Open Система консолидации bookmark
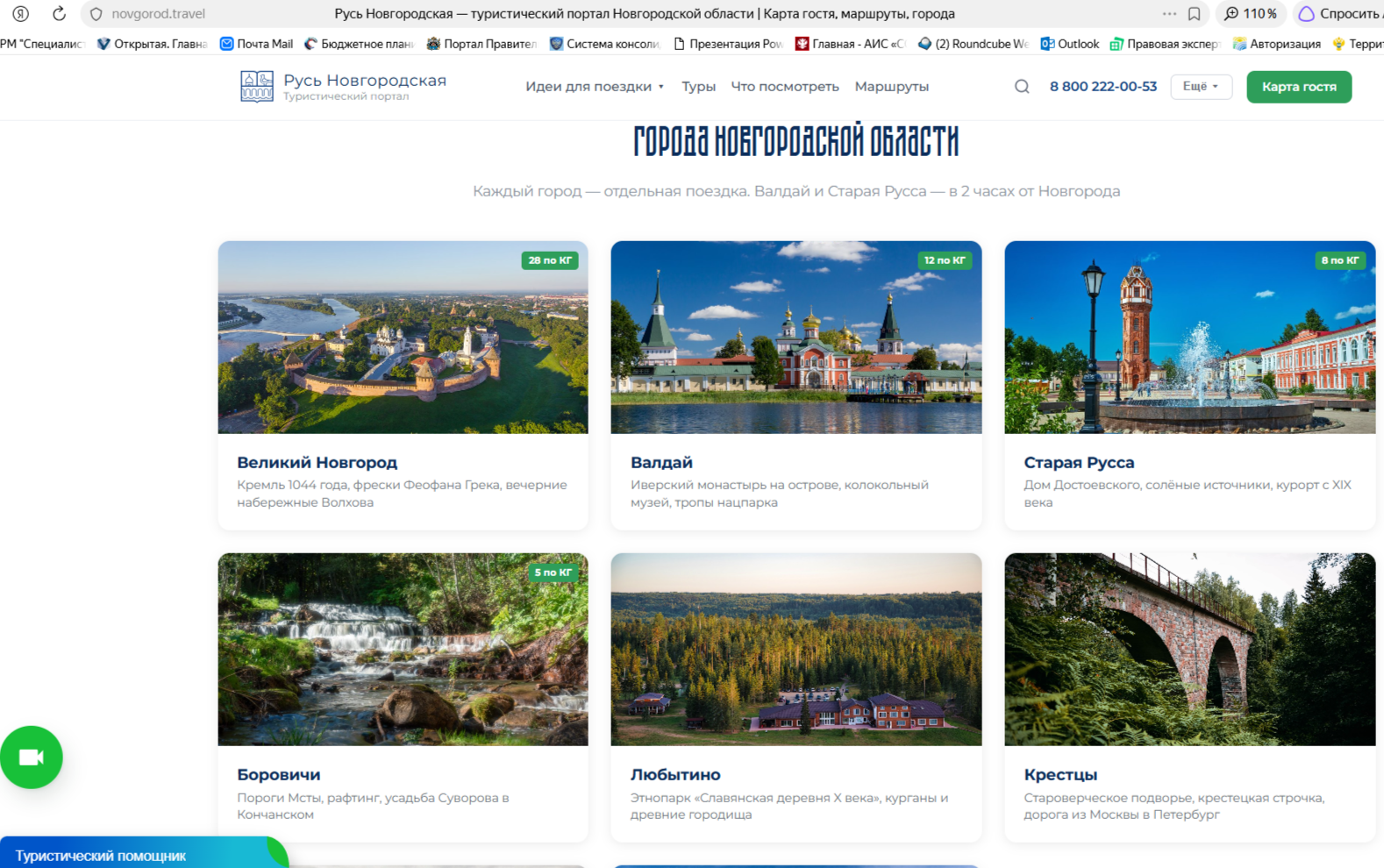 coord(604,44)
